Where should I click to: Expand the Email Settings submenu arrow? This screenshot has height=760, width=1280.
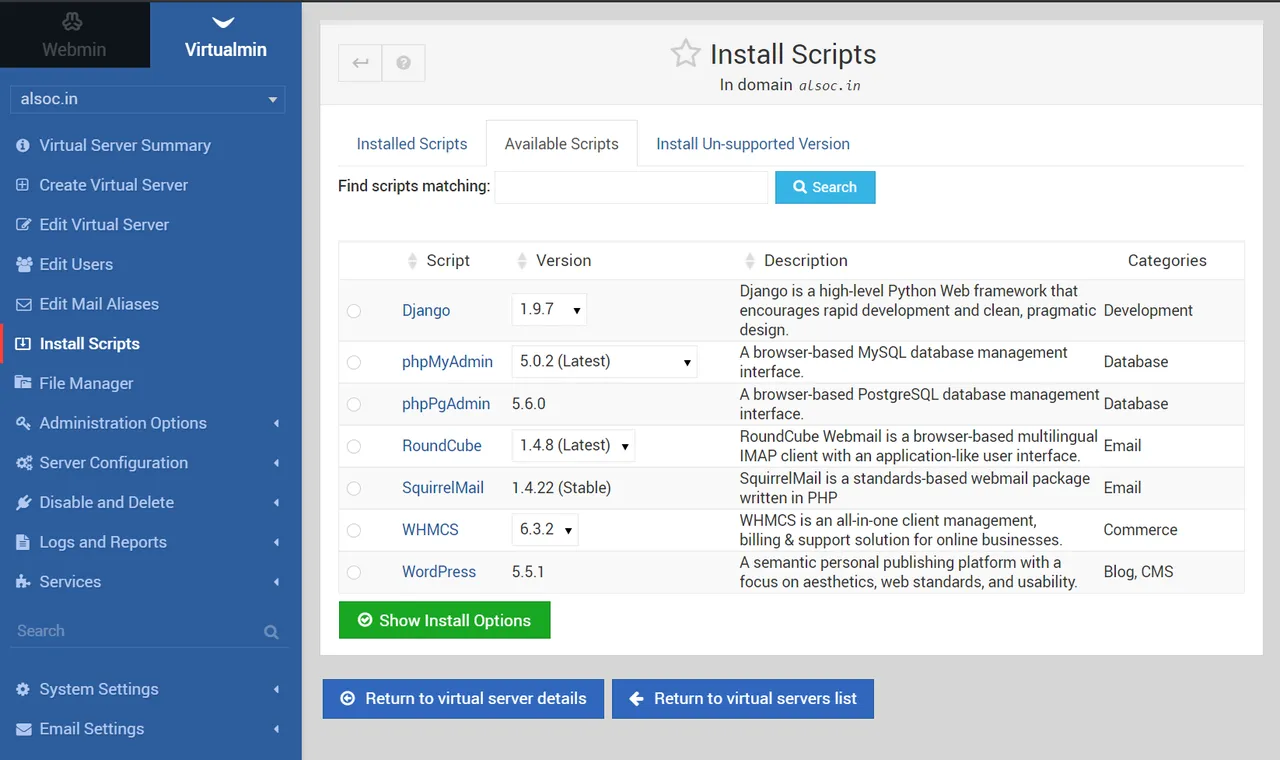pos(276,730)
